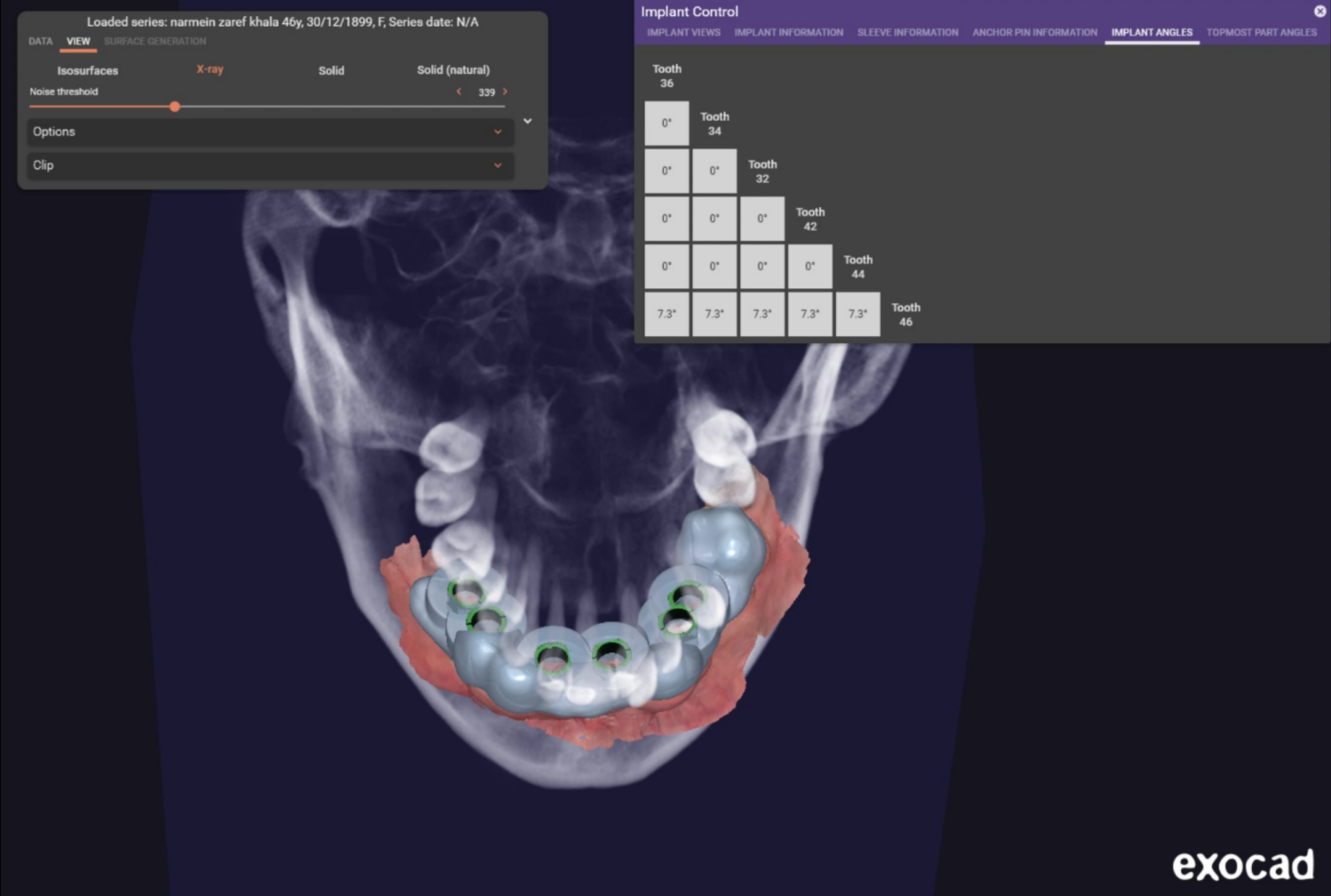View the TOPMOST PART ANGLES tab
The image size is (1331, 896).
(x=1261, y=32)
